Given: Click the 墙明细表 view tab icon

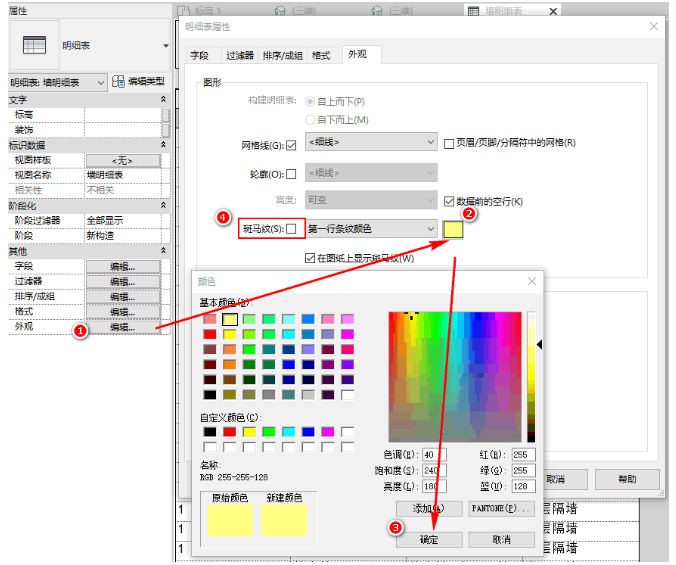Looking at the screenshot, I should tap(473, 11).
